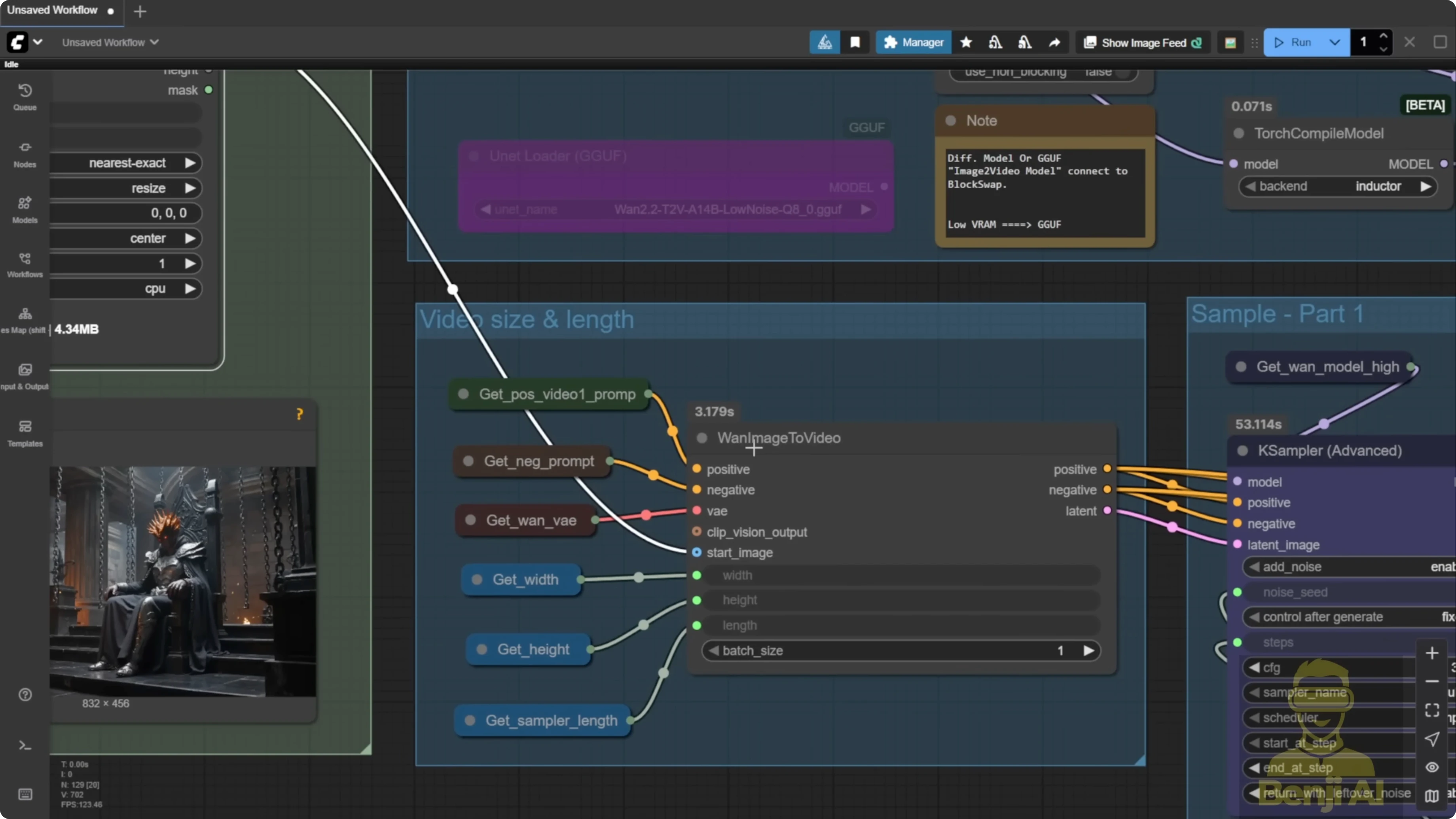Open the ComfyUI Manager
This screenshot has width=1456, height=819.
click(x=914, y=42)
